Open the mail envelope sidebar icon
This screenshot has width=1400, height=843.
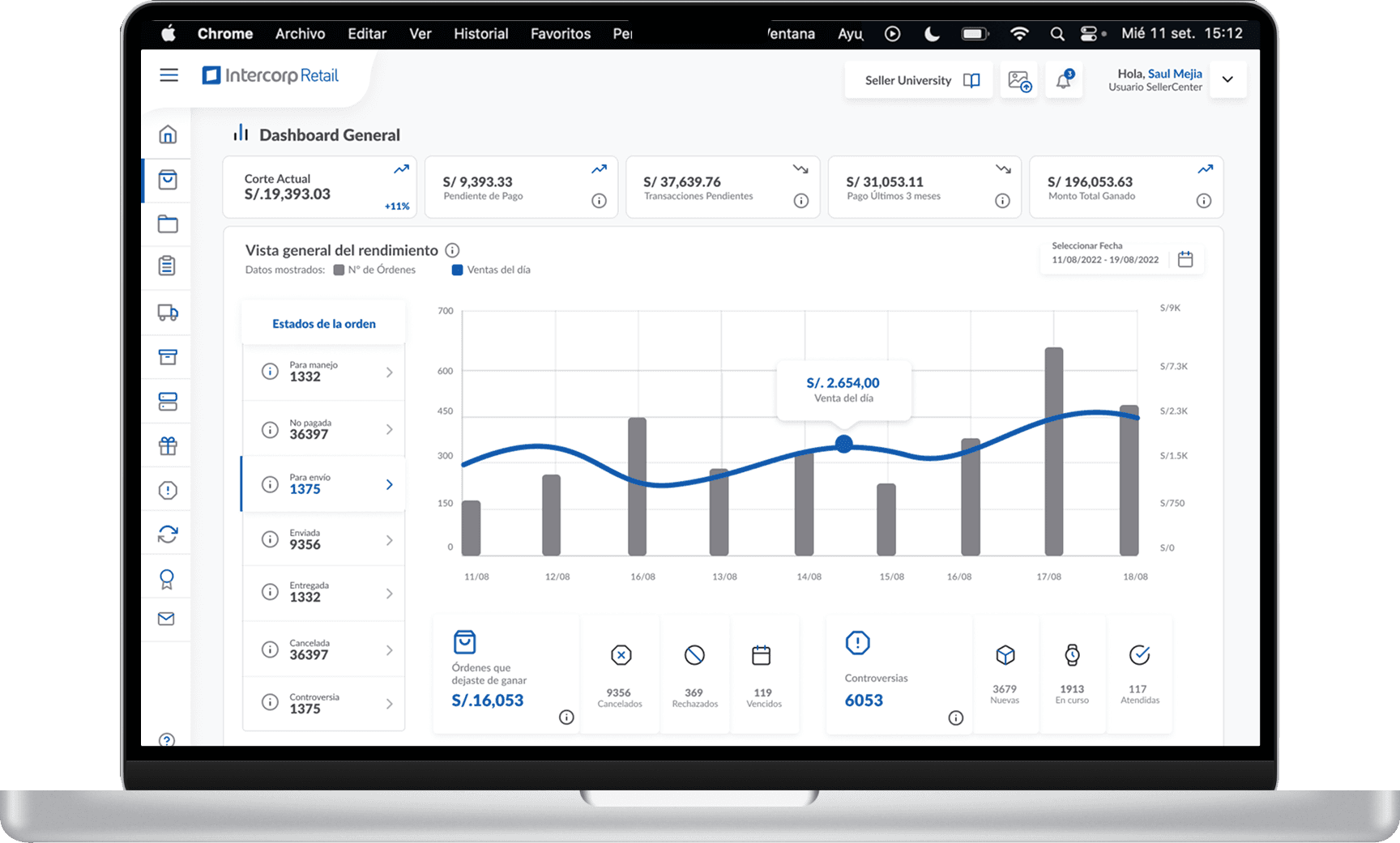pyautogui.click(x=166, y=619)
